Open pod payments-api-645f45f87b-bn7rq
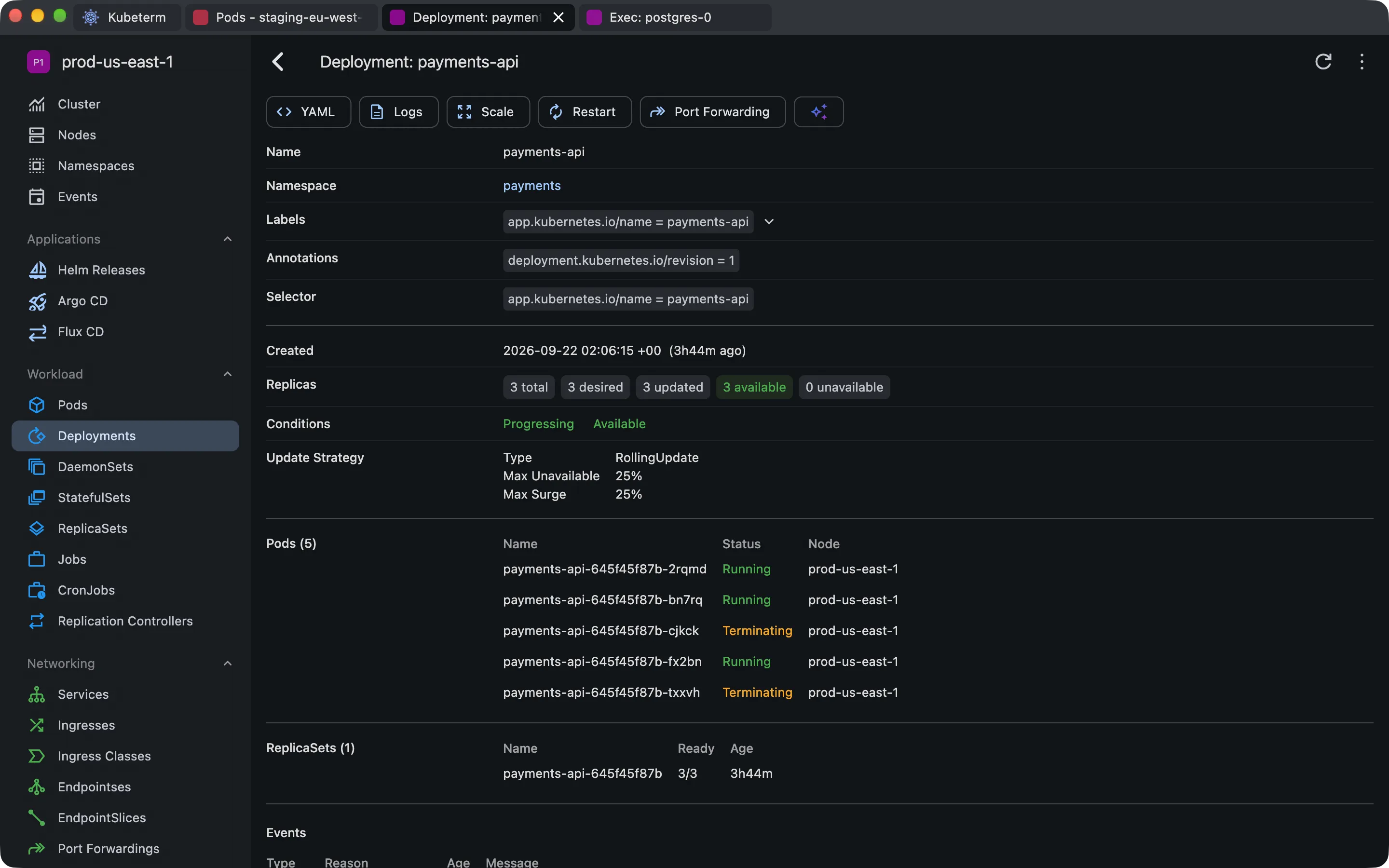The width and height of the screenshot is (1389, 868). click(x=602, y=600)
